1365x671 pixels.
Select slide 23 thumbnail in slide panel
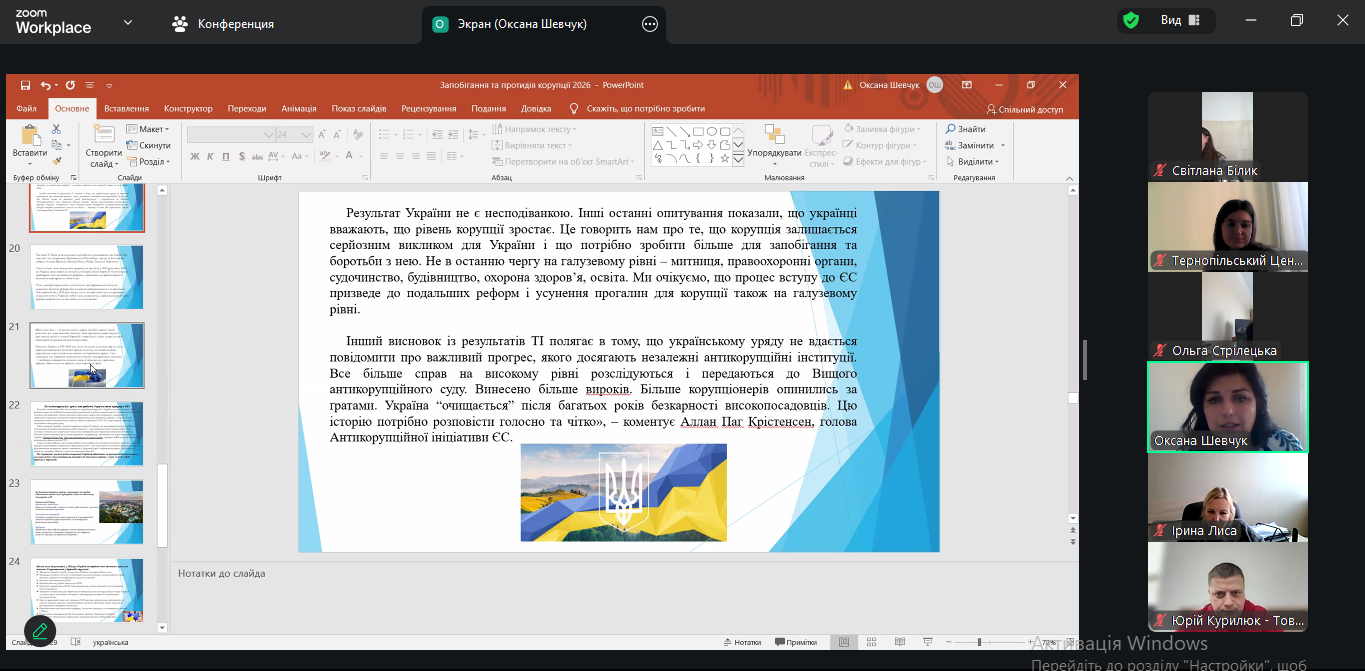pos(87,511)
